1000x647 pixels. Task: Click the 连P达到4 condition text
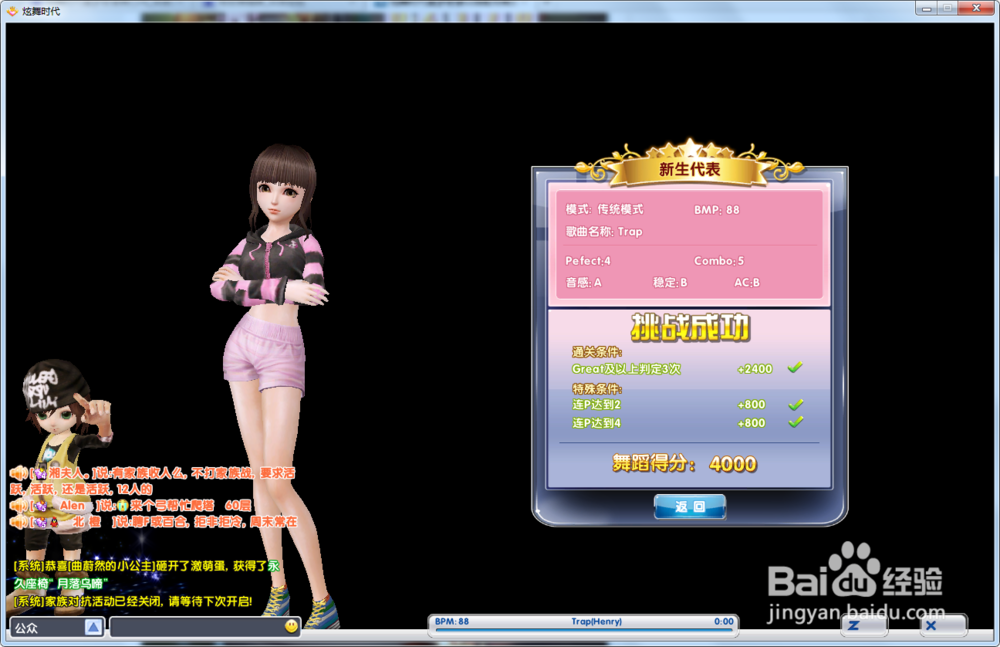click(x=596, y=423)
